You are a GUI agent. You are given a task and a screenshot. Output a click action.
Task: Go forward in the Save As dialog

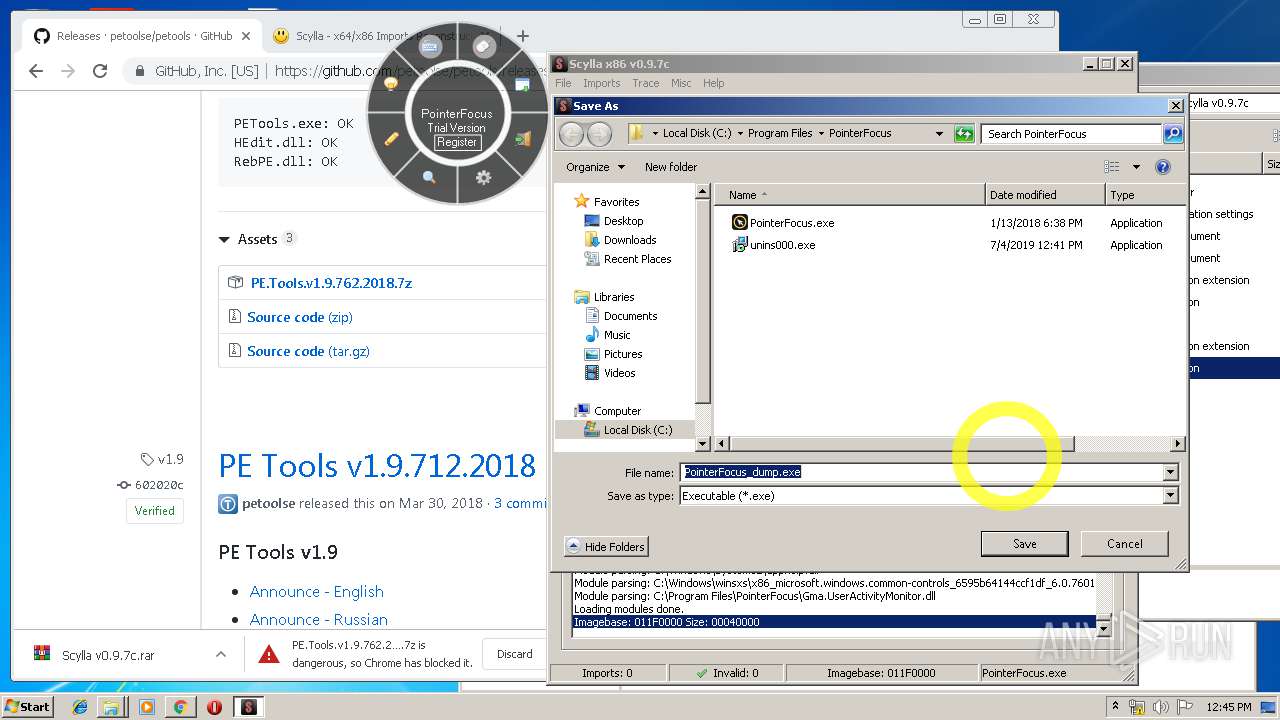pyautogui.click(x=599, y=133)
